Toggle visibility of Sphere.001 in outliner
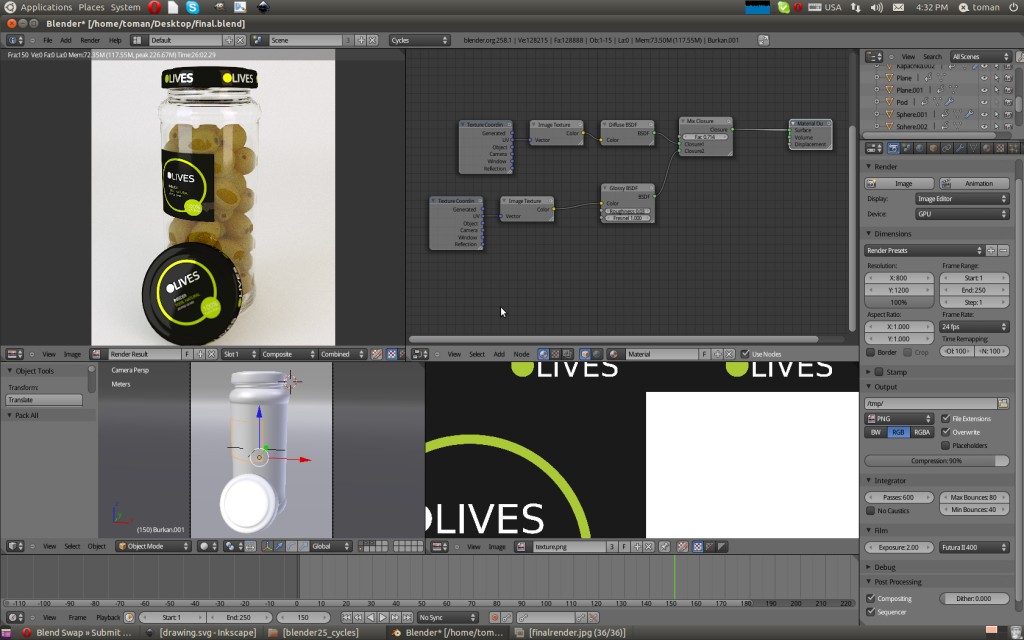Viewport: 1024px width, 640px height. pyautogui.click(x=985, y=114)
